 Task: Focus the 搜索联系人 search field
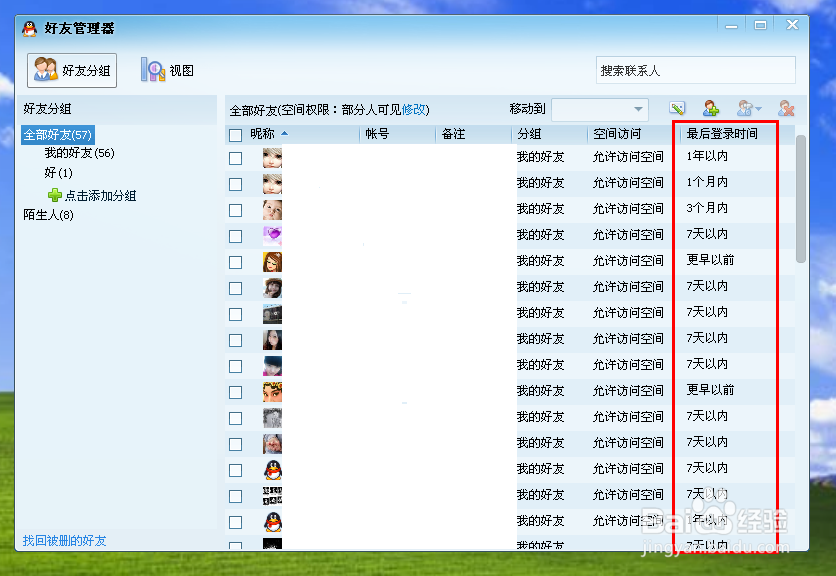[x=696, y=70]
